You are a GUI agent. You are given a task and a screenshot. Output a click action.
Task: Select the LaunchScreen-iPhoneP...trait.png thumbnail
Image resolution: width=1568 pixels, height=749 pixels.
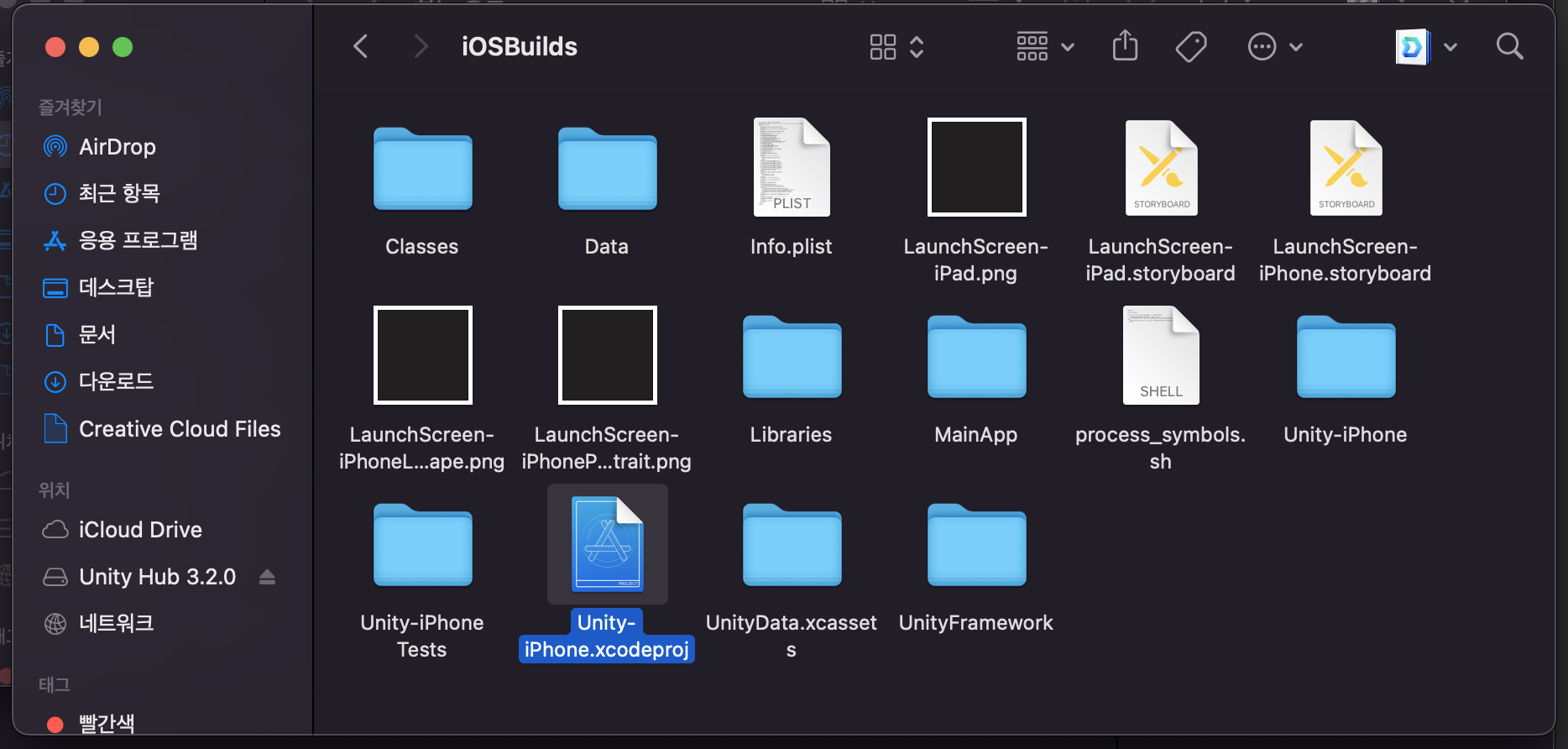click(x=607, y=355)
